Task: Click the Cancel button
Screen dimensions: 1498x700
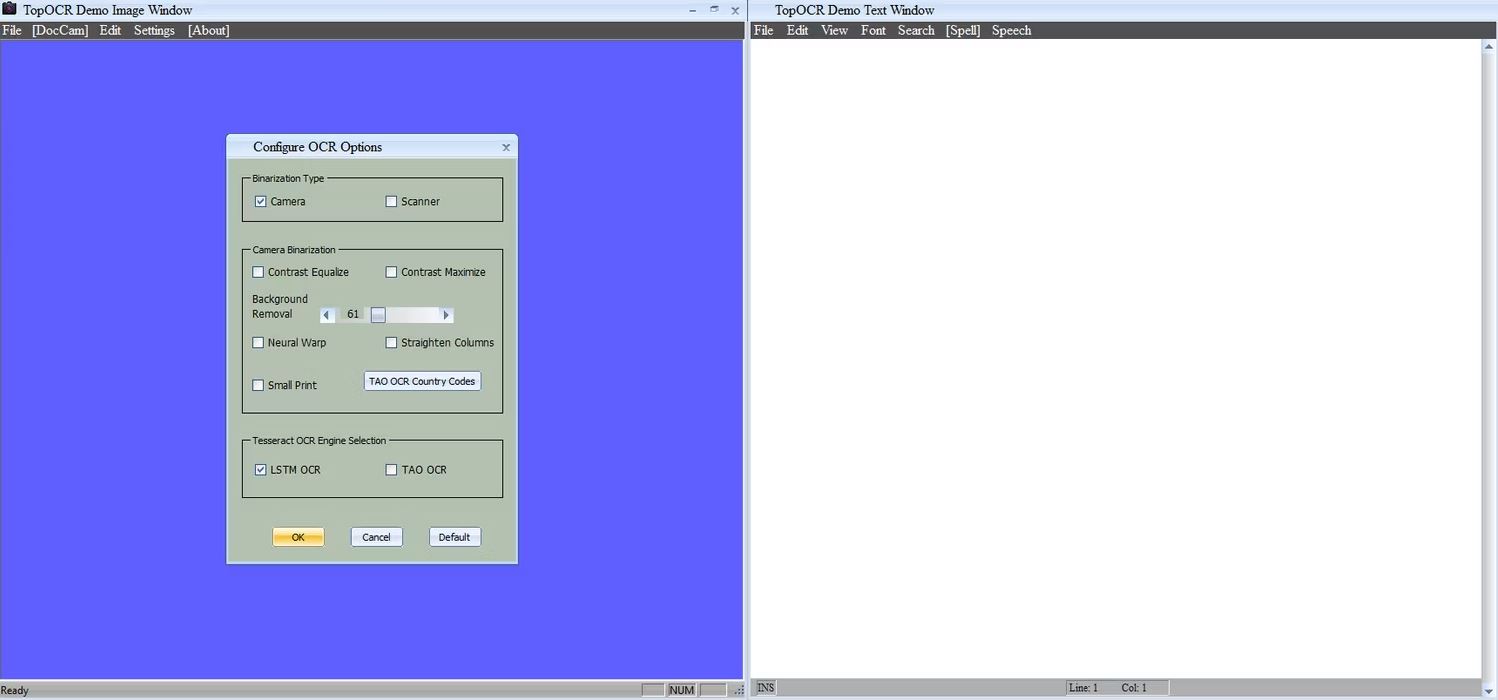Action: coord(376,537)
